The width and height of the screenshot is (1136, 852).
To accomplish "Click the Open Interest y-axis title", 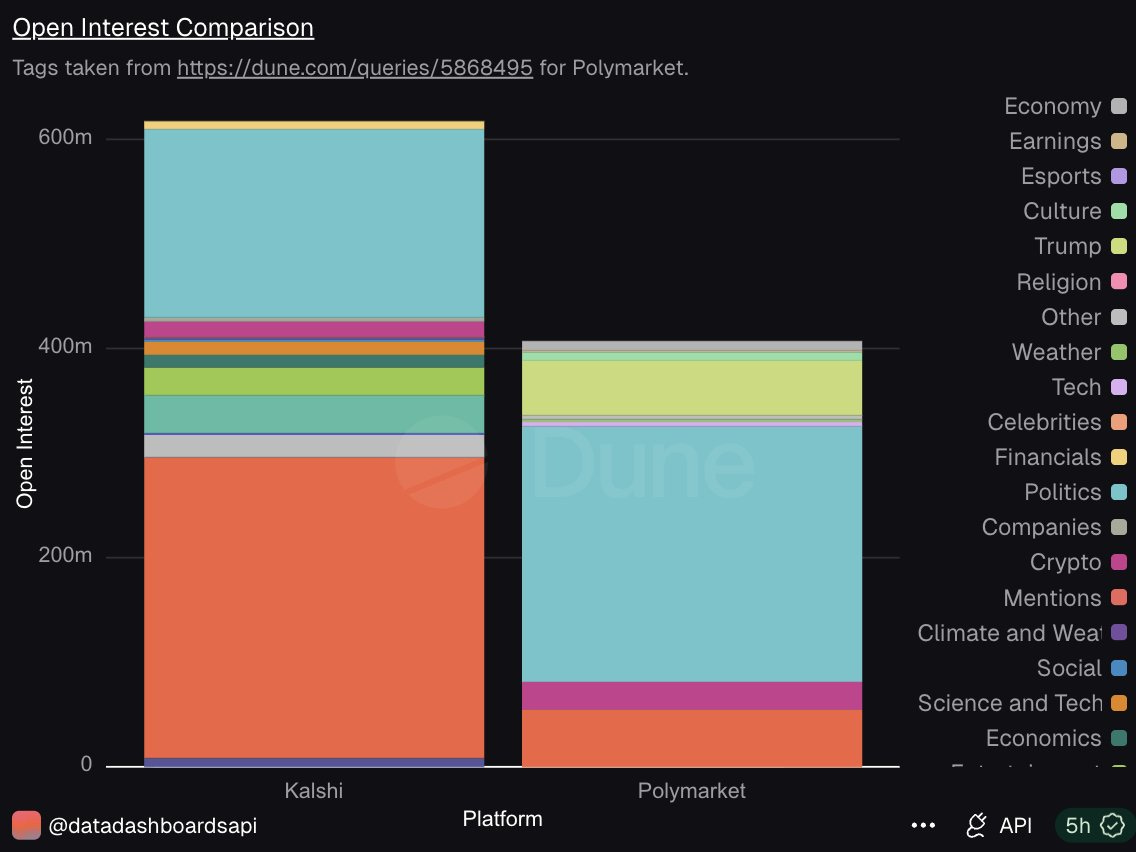I will (x=25, y=443).
